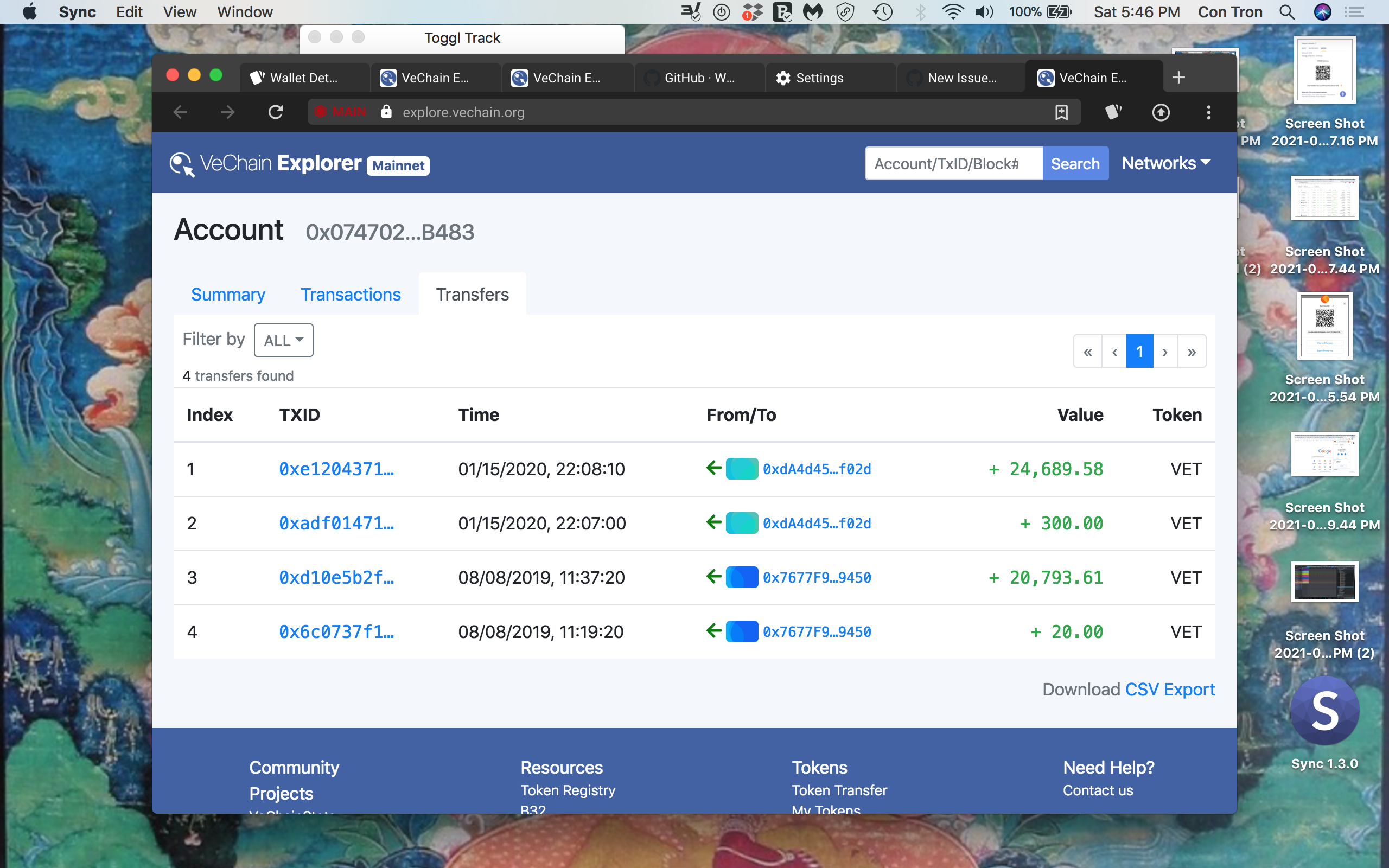Open a new browser tab with the plus icon
This screenshot has height=868, width=1389.
tap(1179, 77)
